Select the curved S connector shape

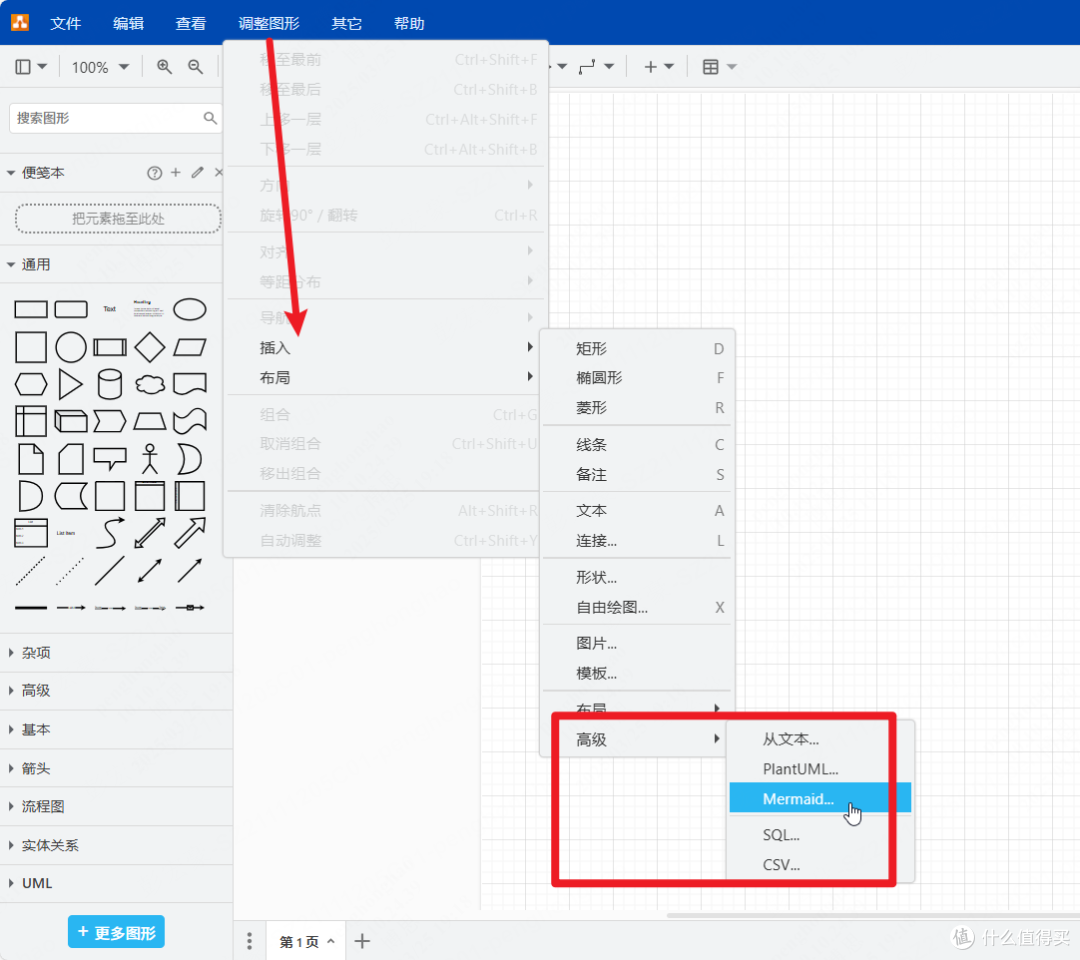click(110, 533)
